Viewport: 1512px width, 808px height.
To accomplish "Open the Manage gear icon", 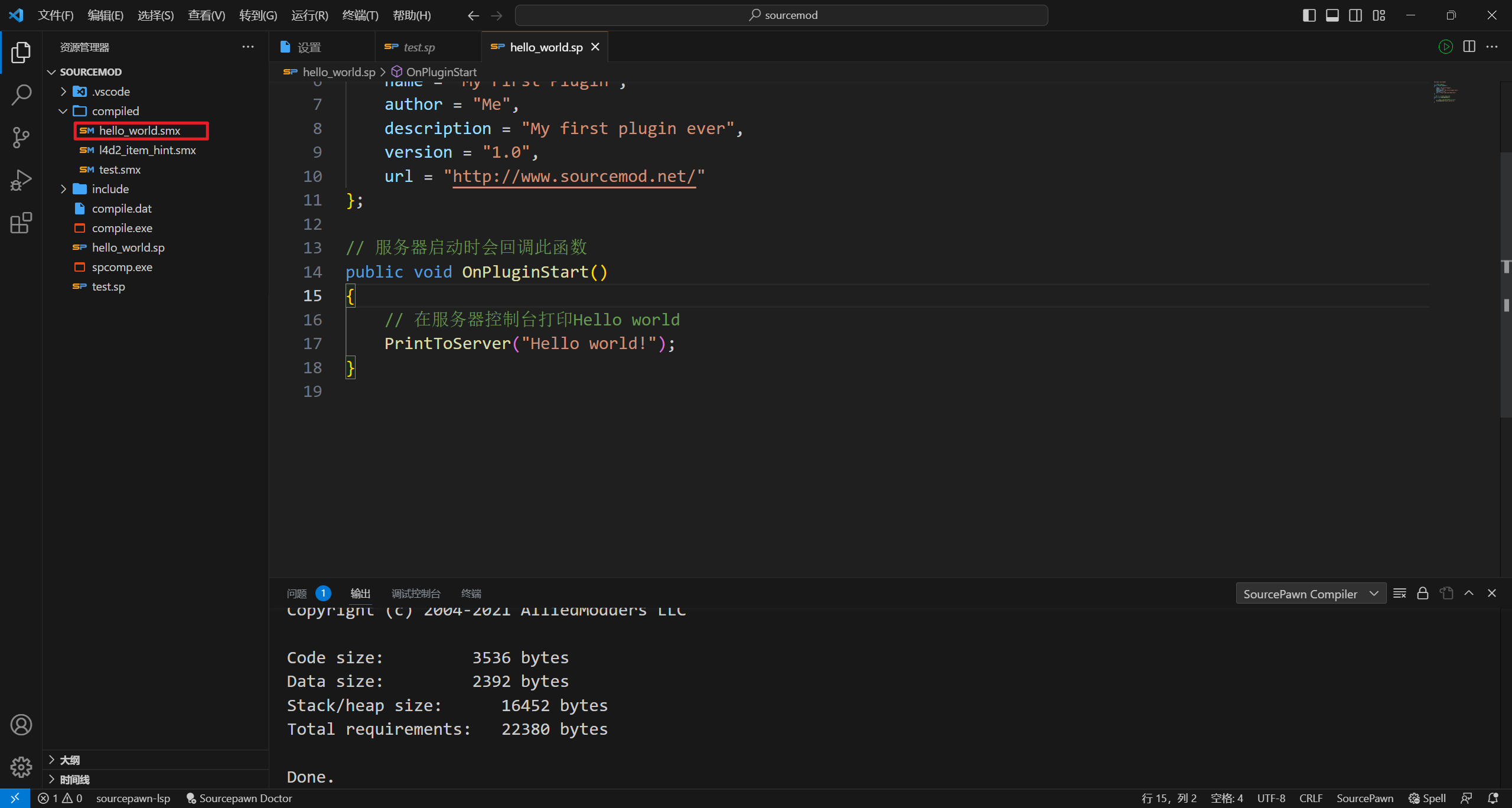I will tap(21, 767).
